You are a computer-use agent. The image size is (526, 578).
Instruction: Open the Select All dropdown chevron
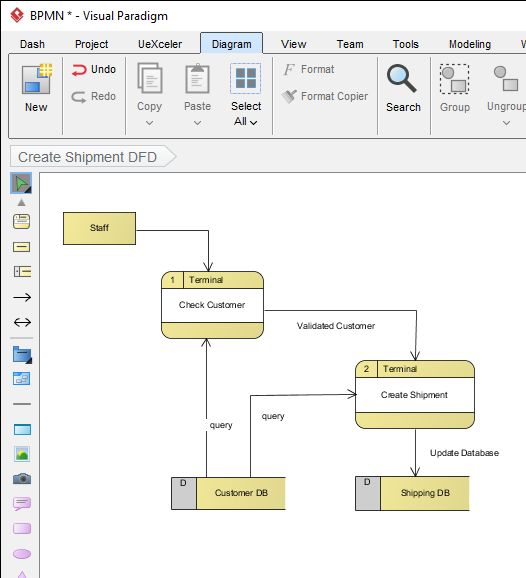point(253,122)
